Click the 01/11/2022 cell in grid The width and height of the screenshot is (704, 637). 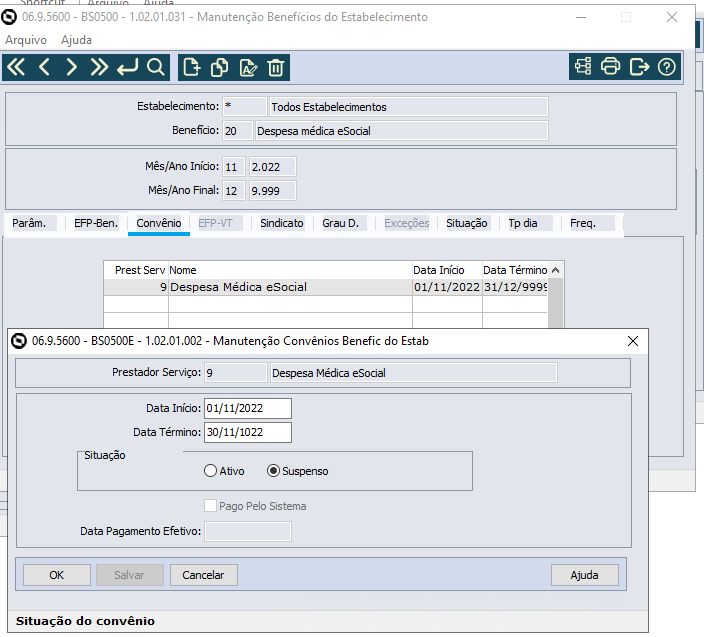click(x=447, y=287)
